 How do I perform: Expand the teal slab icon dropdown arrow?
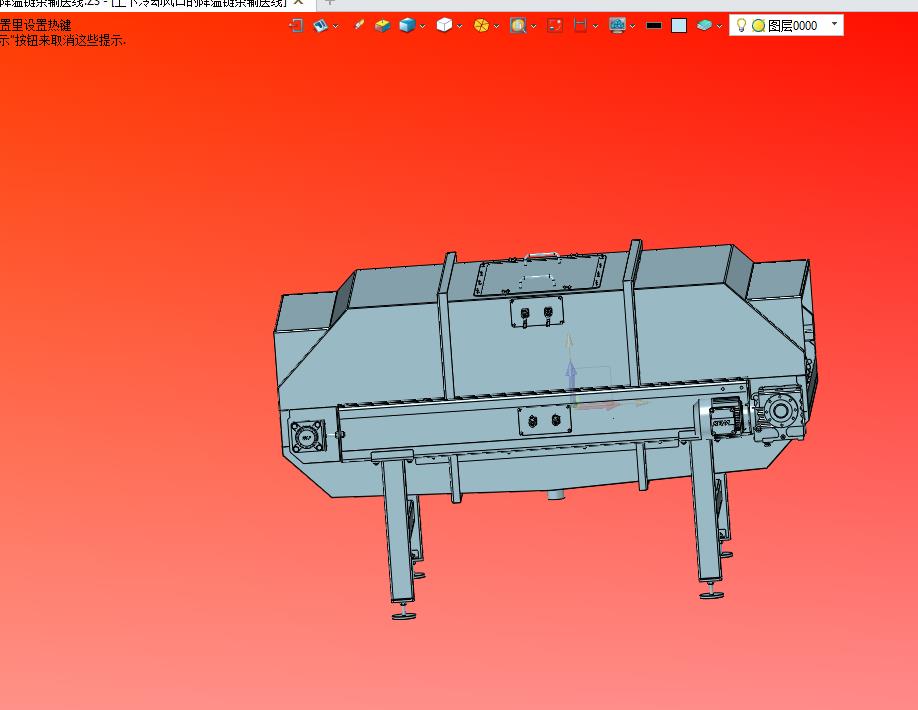pos(719,26)
